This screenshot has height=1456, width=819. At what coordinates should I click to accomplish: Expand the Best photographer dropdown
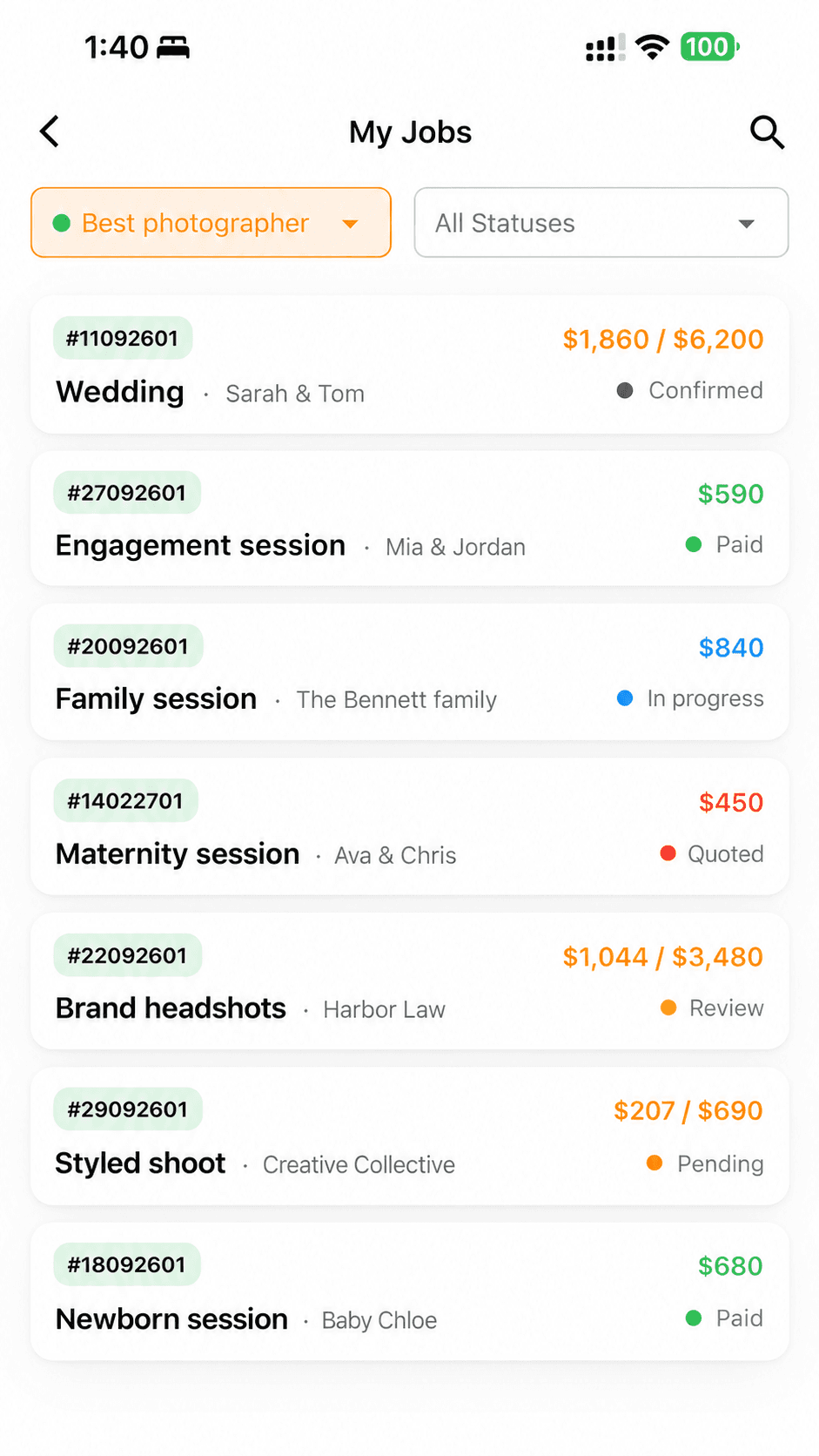[x=211, y=223]
